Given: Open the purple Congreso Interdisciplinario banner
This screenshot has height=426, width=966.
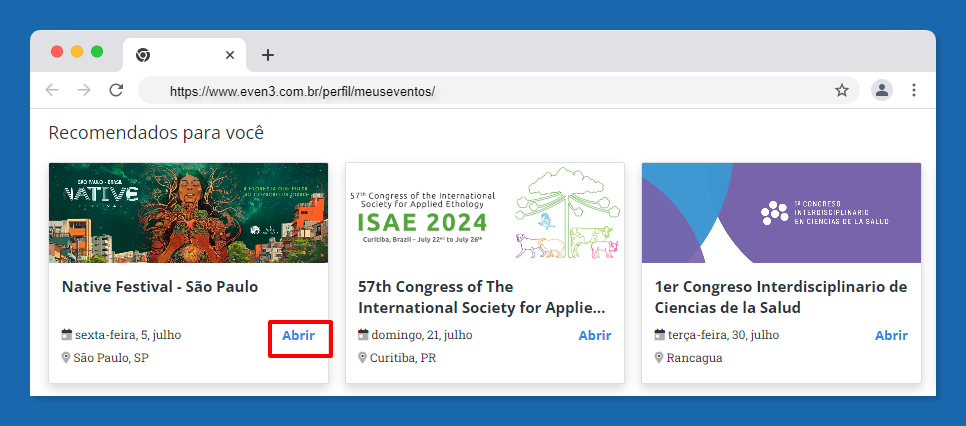Looking at the screenshot, I should (x=781, y=213).
